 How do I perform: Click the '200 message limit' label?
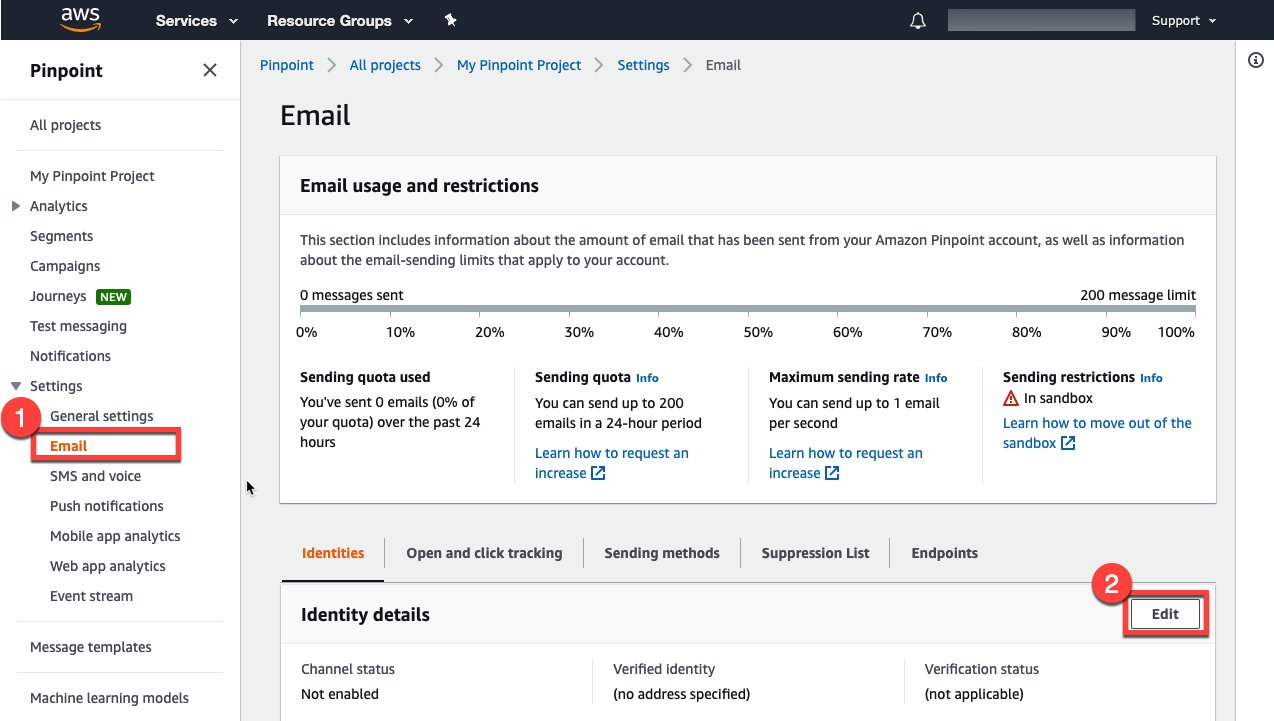pyautogui.click(x=1138, y=295)
